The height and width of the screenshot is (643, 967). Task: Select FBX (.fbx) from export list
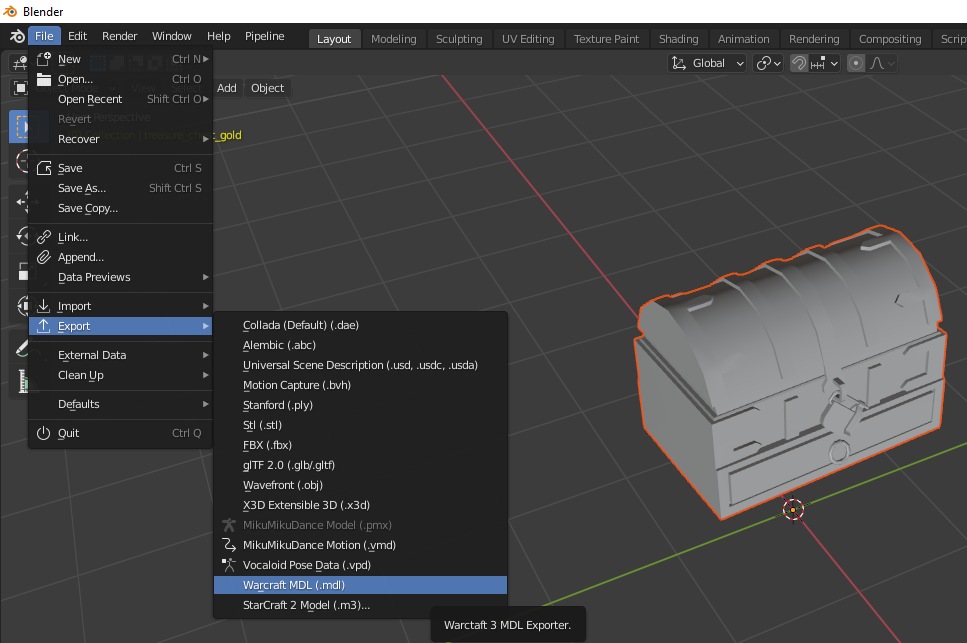[267, 445]
